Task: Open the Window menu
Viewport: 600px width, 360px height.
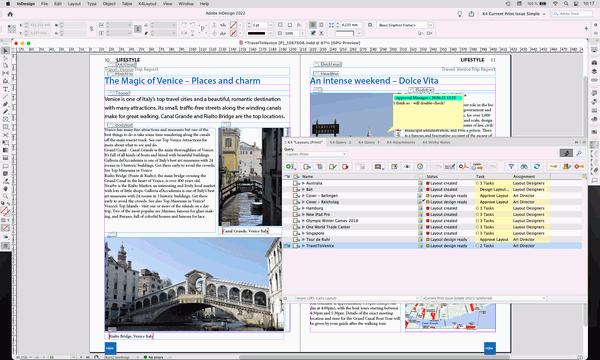Action: coord(186,3)
